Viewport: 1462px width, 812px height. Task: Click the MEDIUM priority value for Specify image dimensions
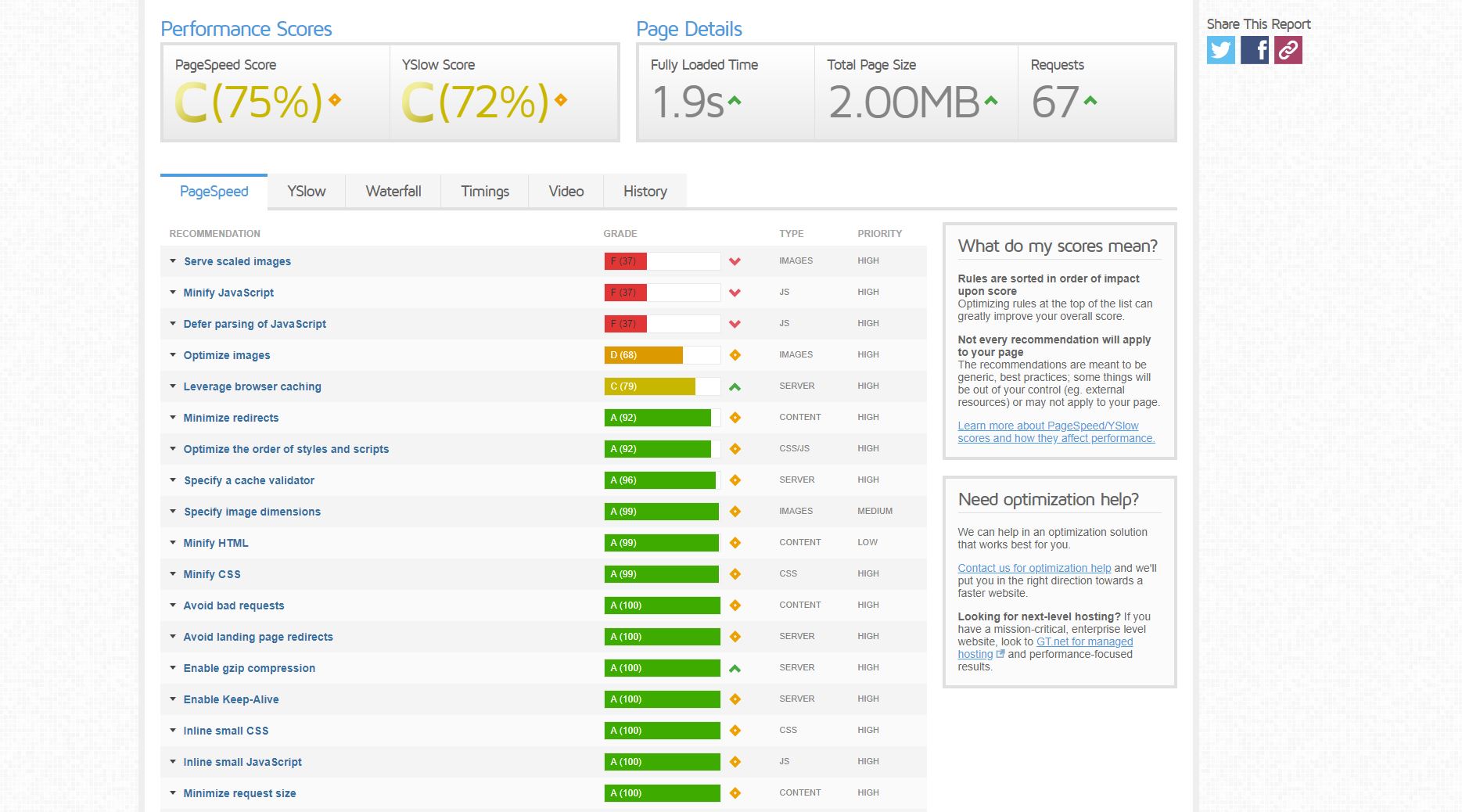(x=875, y=511)
